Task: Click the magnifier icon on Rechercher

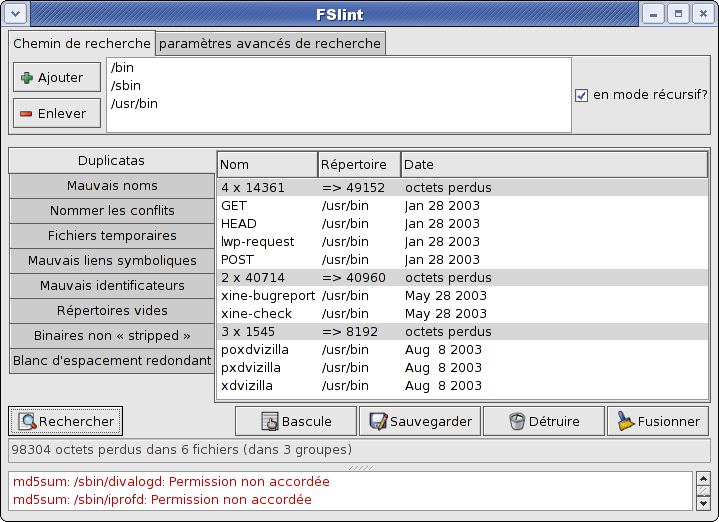Action: click(x=28, y=421)
